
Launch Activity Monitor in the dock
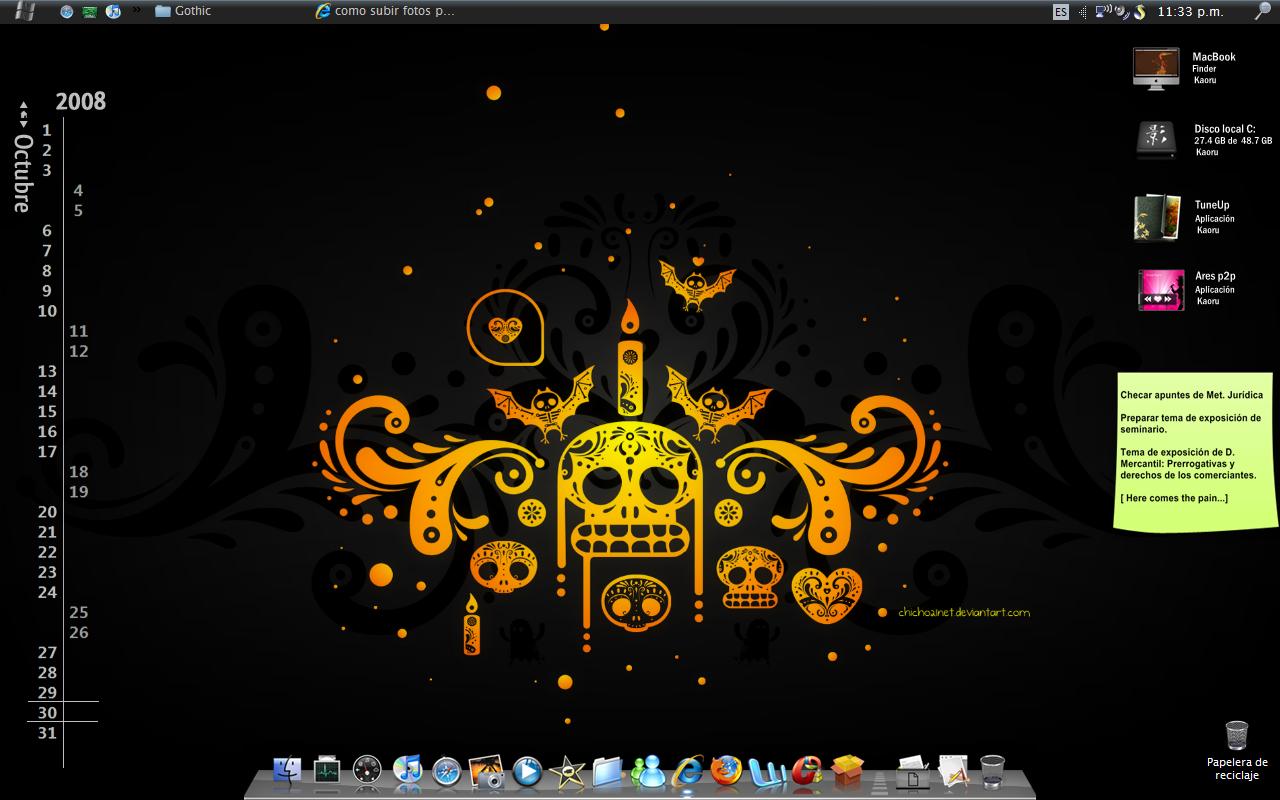click(x=327, y=770)
